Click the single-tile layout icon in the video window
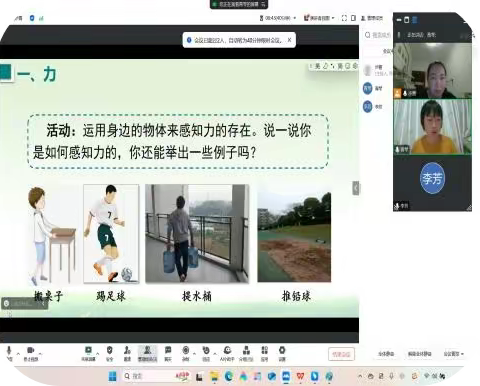This screenshot has height=386, width=480. (x=407, y=20)
